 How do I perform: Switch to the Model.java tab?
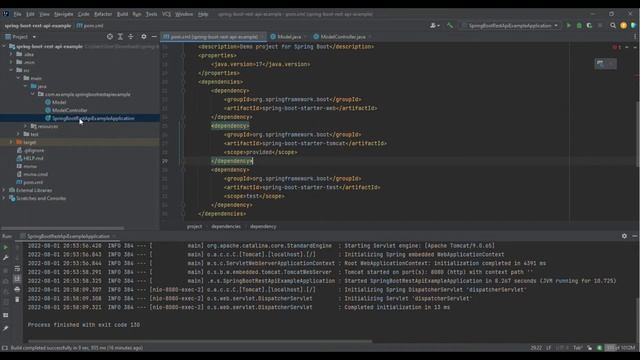click(288, 37)
